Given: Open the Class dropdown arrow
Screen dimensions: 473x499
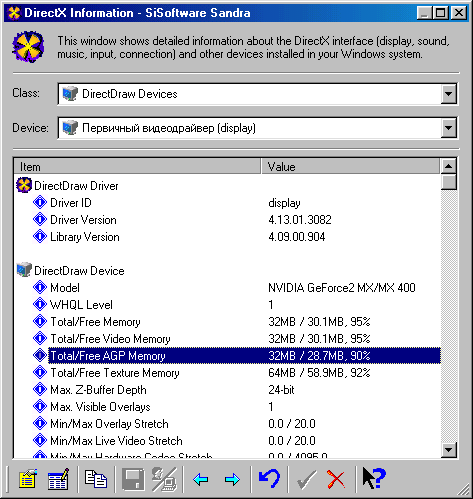Looking at the screenshot, I should [449, 94].
